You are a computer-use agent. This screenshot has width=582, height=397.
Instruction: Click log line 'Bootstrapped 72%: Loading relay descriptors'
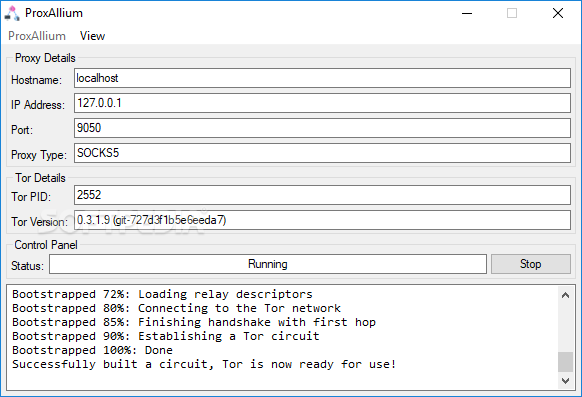(162, 294)
